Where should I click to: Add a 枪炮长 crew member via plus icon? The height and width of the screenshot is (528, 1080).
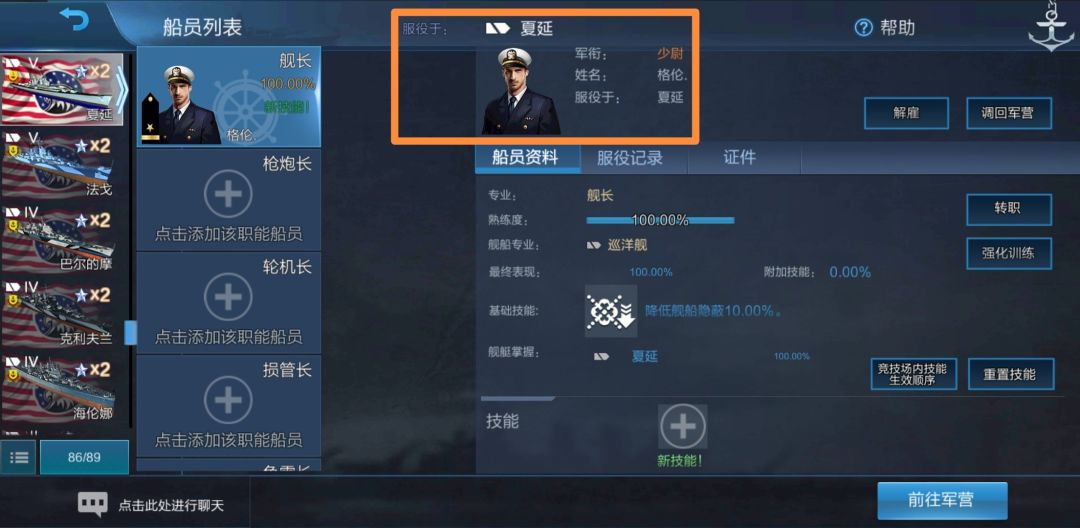(228, 195)
